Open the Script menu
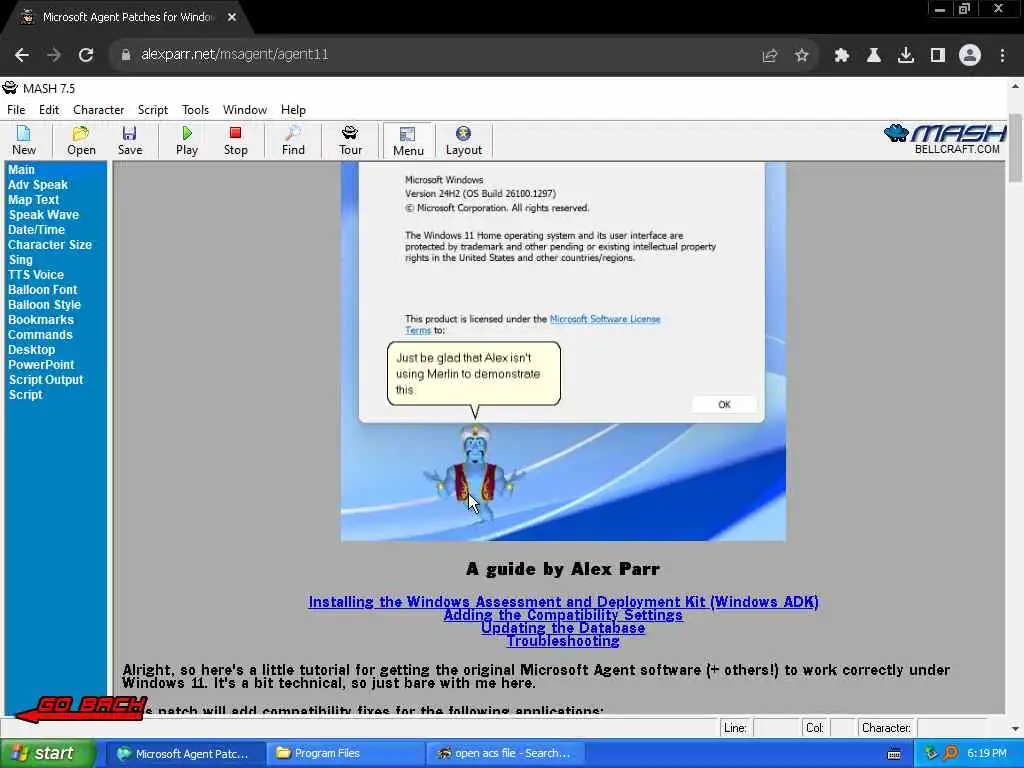Screen dimensions: 1024x768 153,110
